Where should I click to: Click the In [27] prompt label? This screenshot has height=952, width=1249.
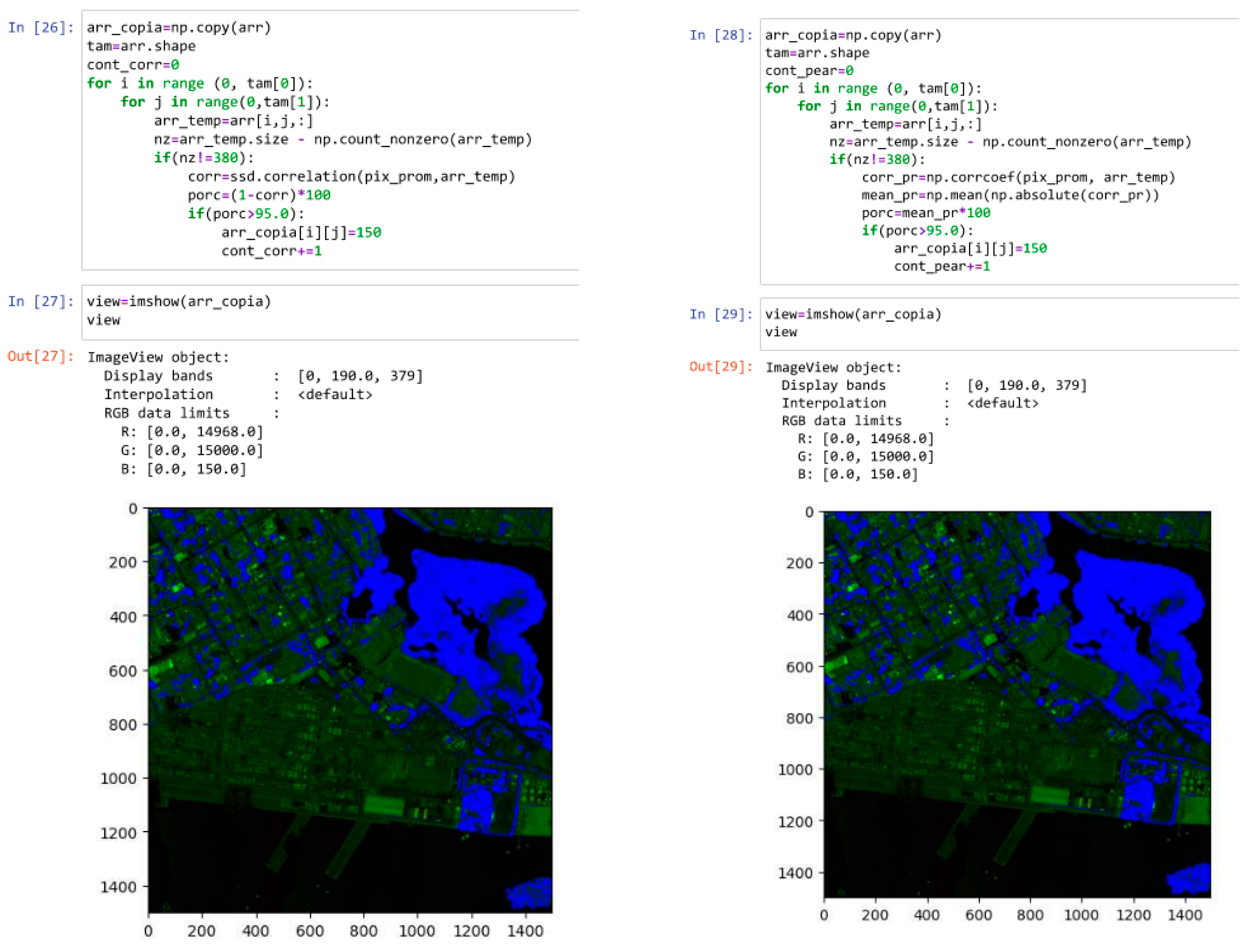pyautogui.click(x=41, y=301)
